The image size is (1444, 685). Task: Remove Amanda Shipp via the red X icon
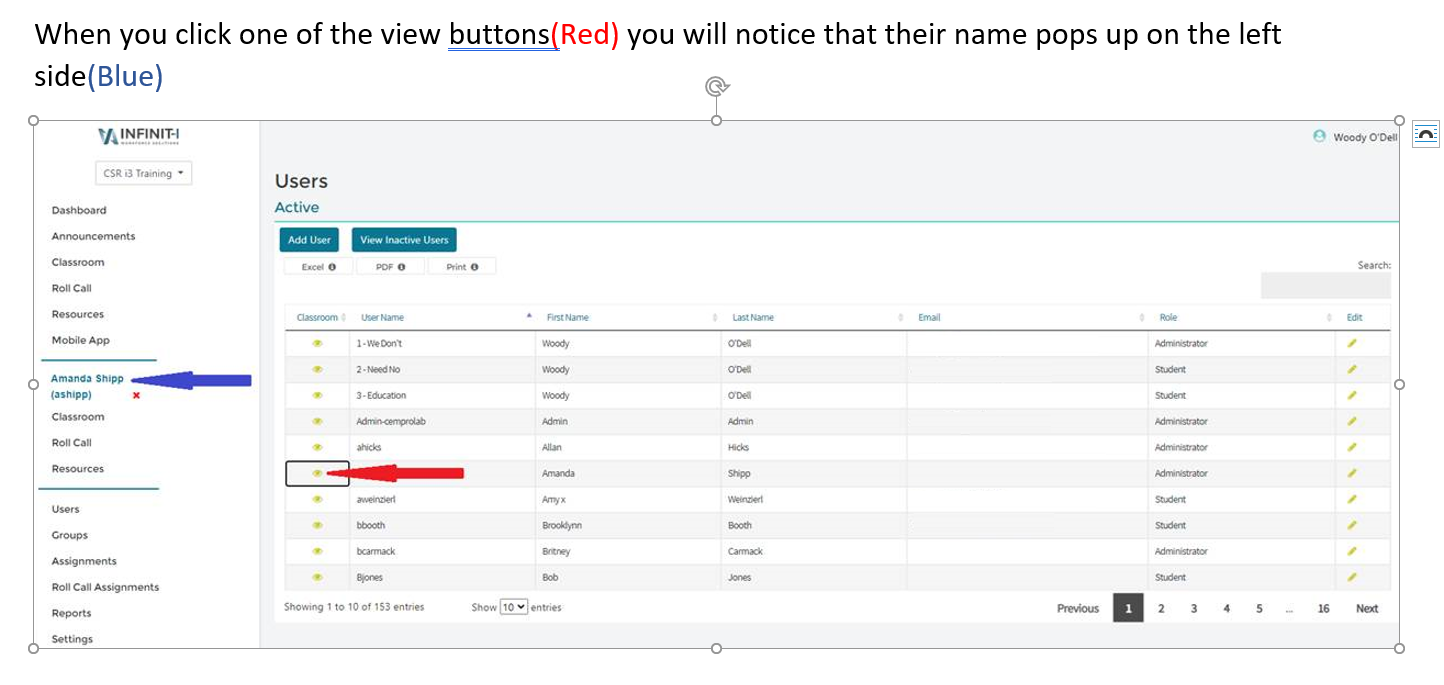coord(135,395)
